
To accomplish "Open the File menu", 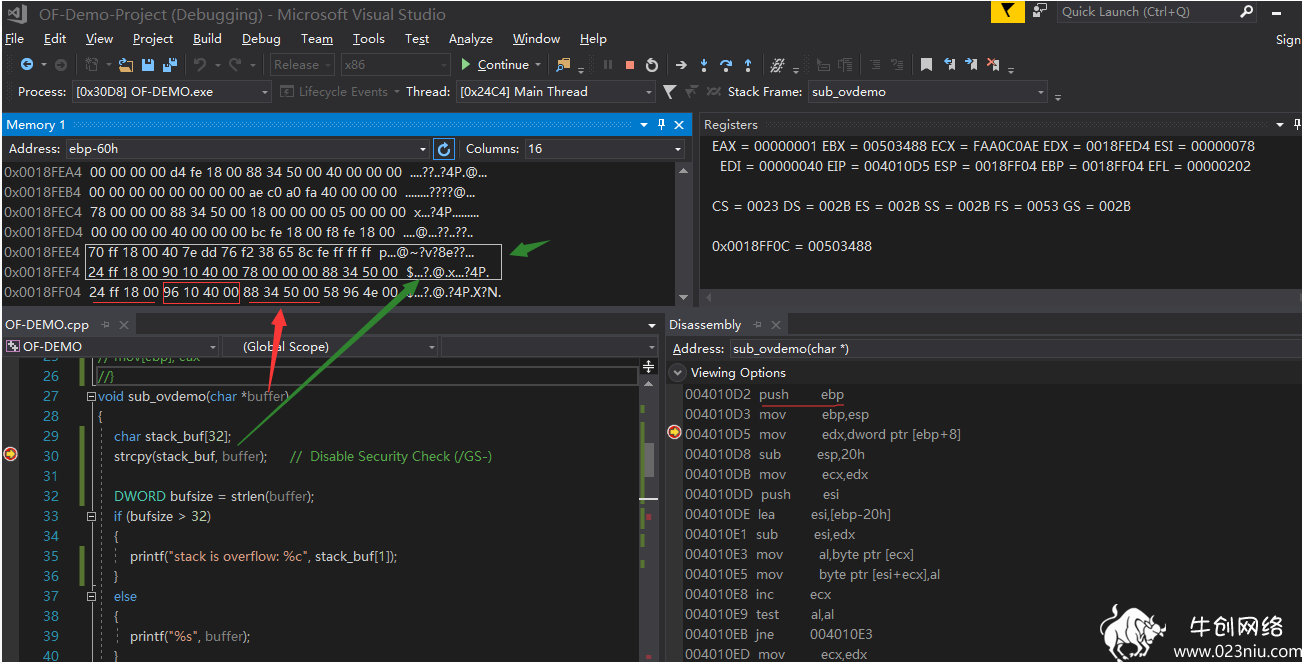I will [14, 39].
